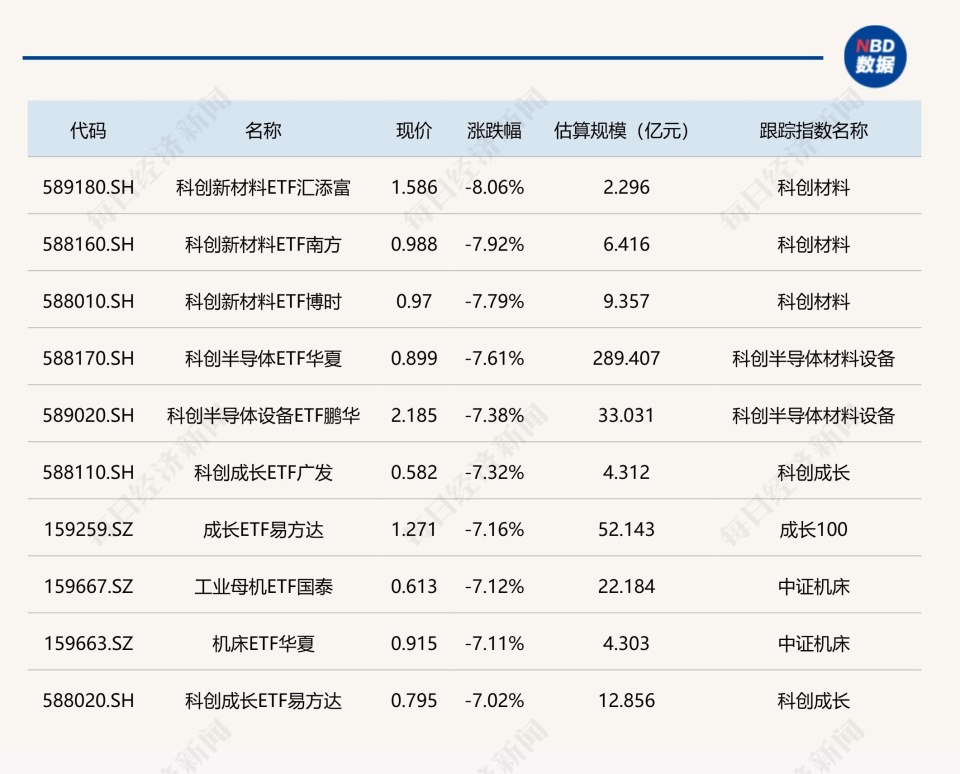Click the name 科创新材料ETF南方
This screenshot has width=960, height=774.
(x=263, y=244)
